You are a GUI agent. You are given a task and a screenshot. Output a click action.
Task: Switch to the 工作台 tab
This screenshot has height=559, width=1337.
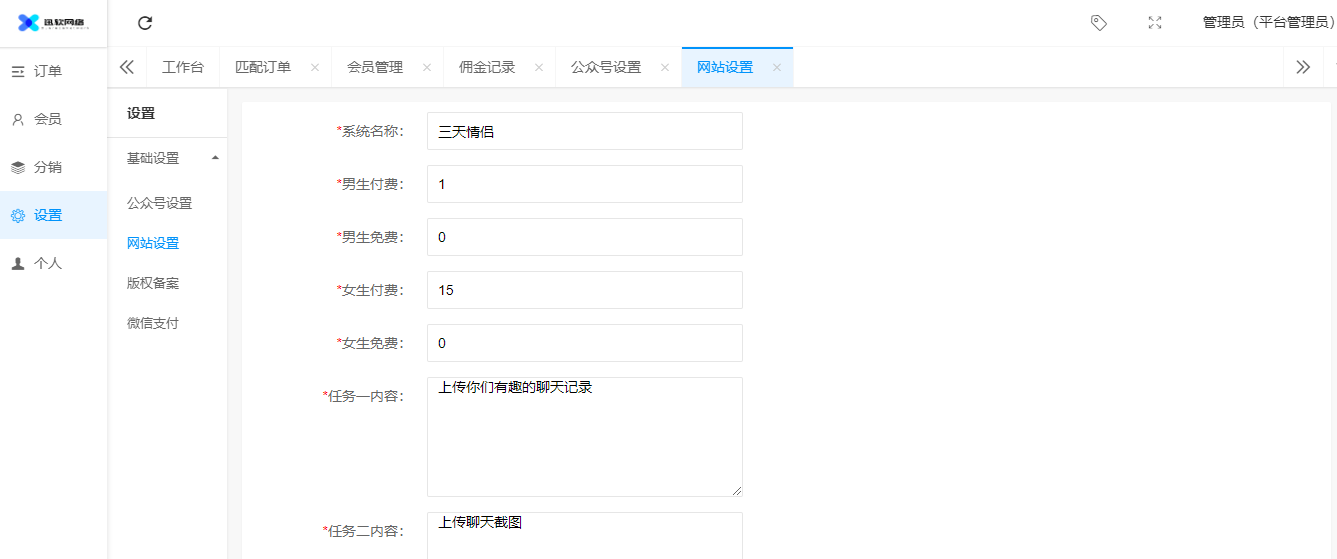183,68
